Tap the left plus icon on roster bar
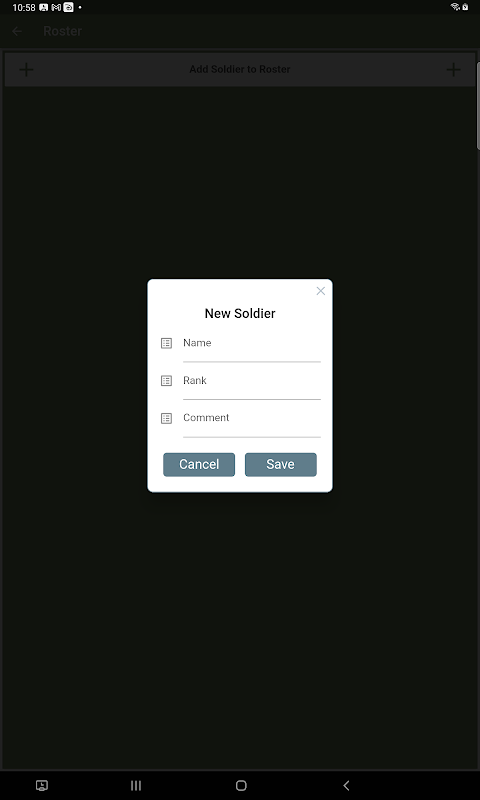 click(x=26, y=69)
